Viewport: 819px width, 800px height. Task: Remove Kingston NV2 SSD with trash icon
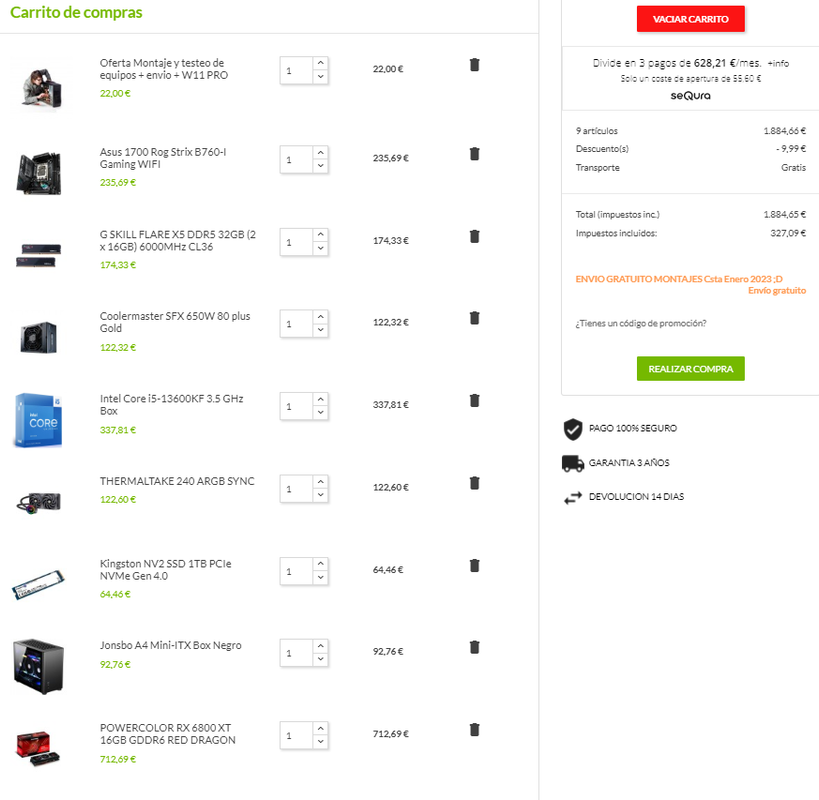coord(474,566)
